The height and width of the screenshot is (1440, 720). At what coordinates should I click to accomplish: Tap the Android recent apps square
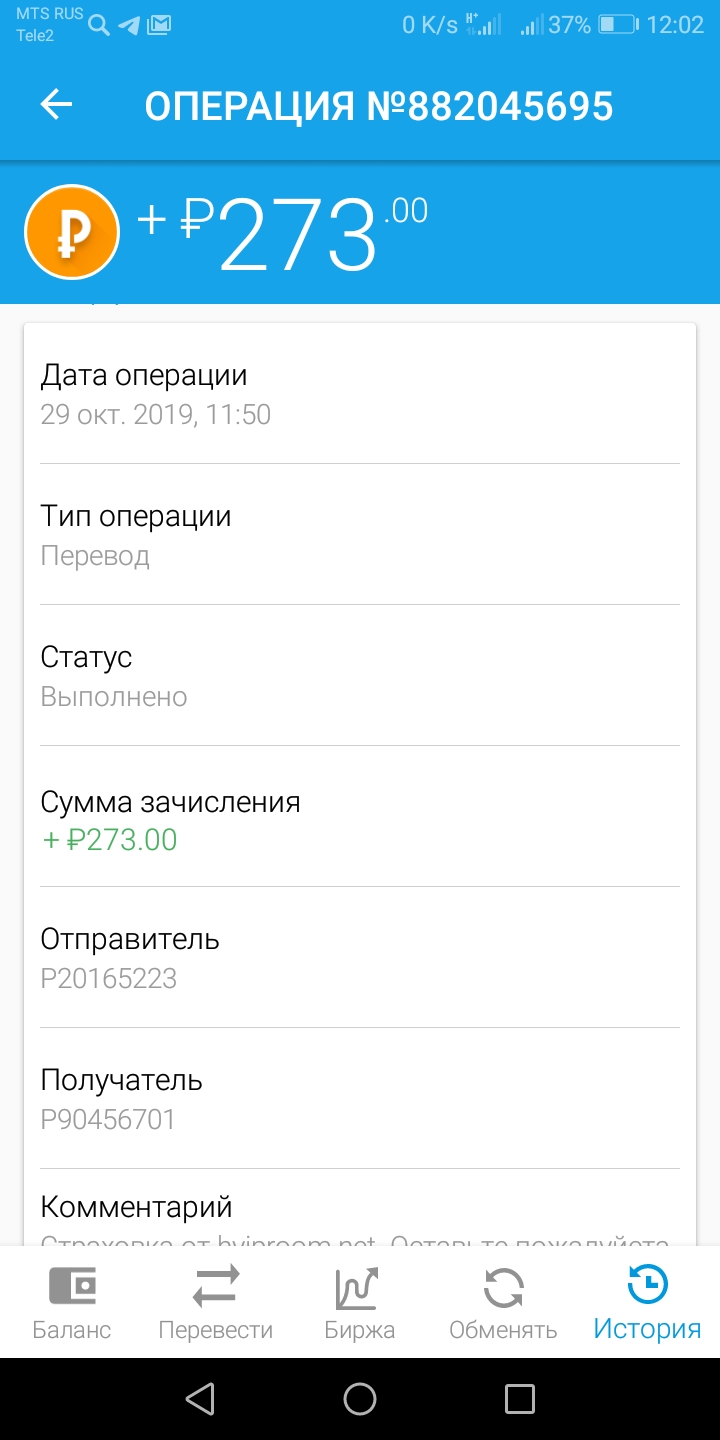pyautogui.click(x=520, y=1399)
